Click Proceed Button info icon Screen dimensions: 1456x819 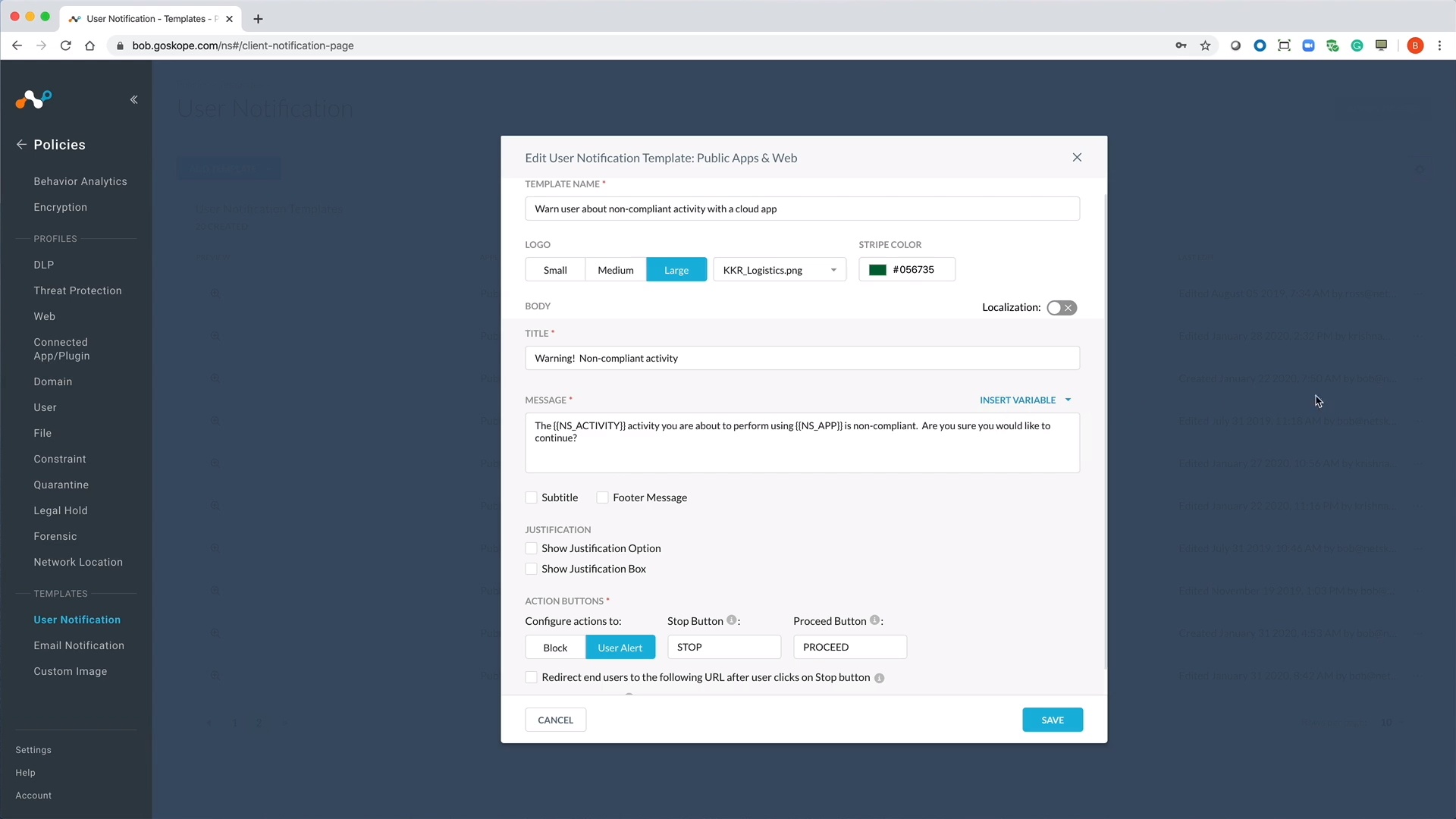(874, 620)
